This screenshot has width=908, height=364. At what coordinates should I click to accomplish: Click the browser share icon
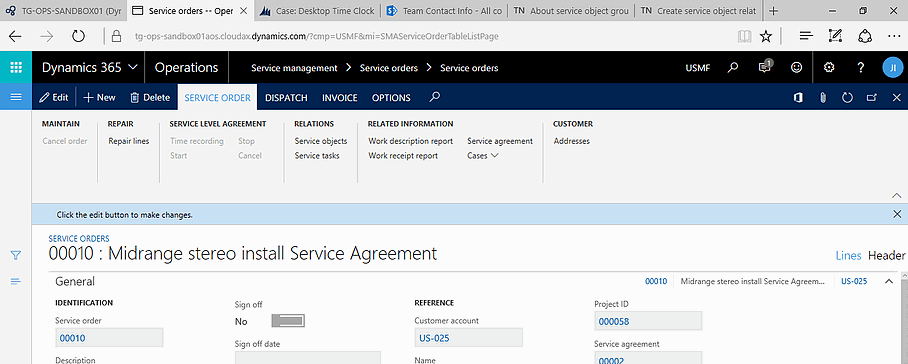[865, 36]
